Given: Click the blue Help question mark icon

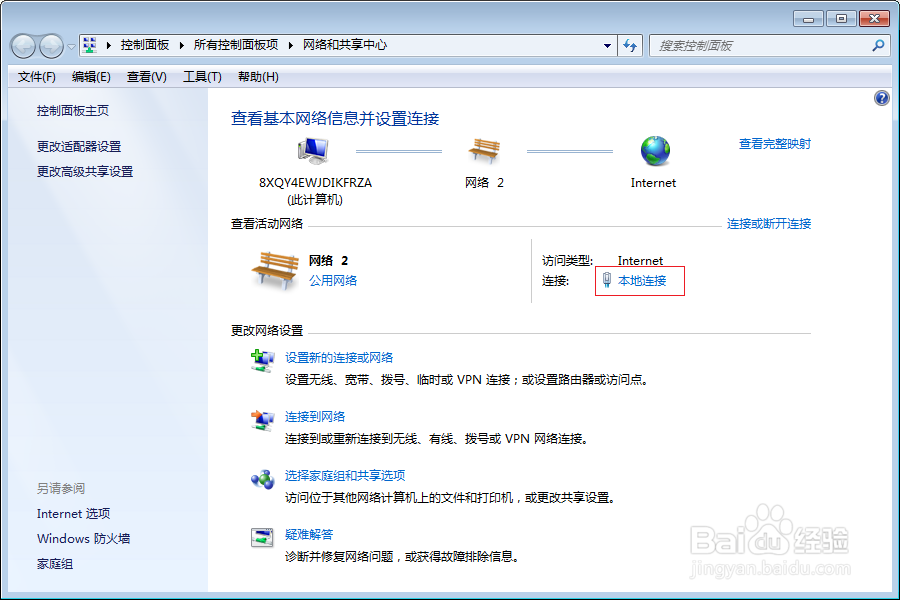Looking at the screenshot, I should pos(880,98).
